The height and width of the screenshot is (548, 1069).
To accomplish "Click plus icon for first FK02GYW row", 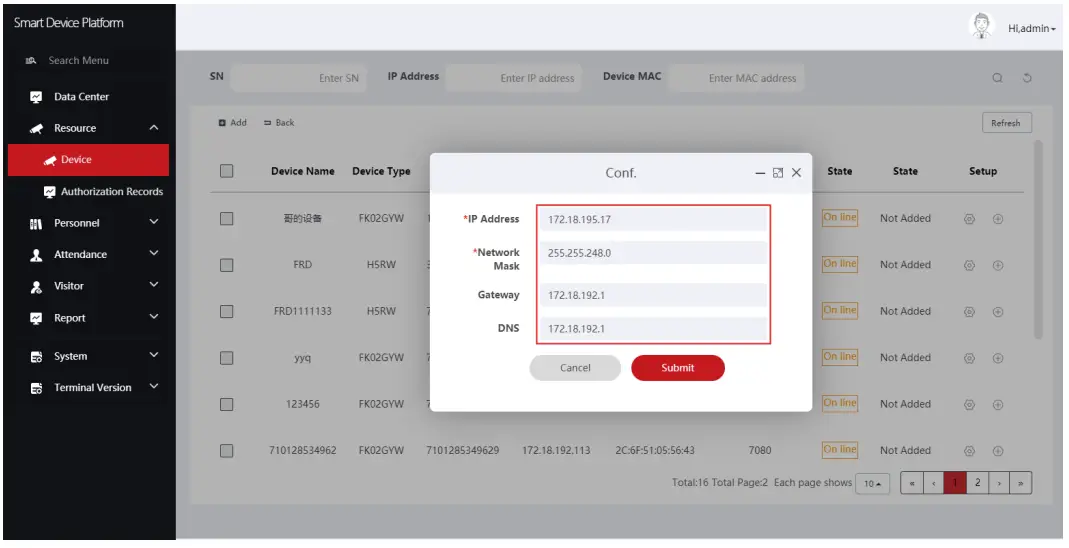I will (x=997, y=219).
